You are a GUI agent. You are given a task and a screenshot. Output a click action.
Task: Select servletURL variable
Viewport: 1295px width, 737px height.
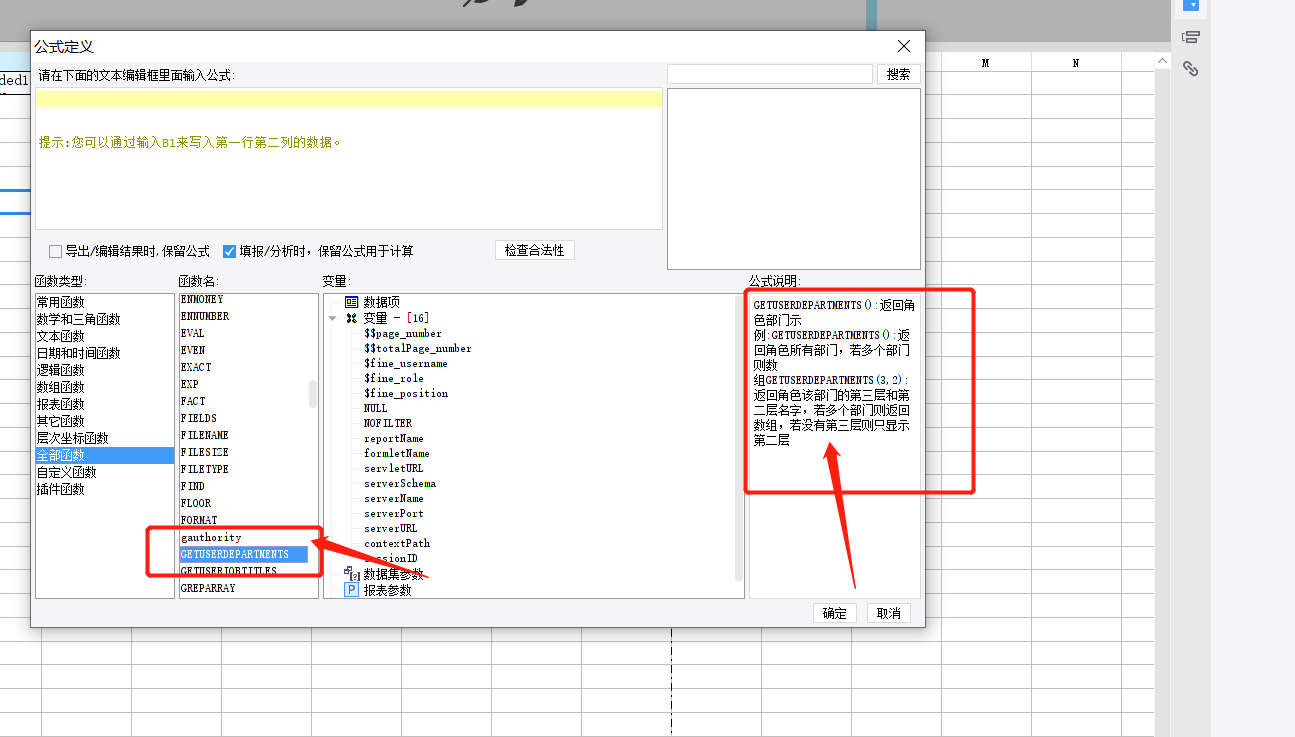393,468
